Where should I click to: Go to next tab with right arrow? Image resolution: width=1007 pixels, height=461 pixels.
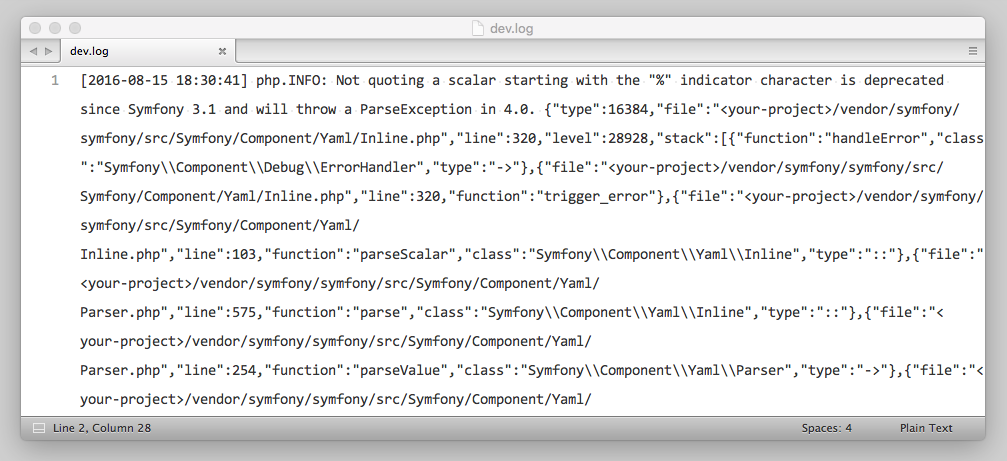tap(49, 51)
